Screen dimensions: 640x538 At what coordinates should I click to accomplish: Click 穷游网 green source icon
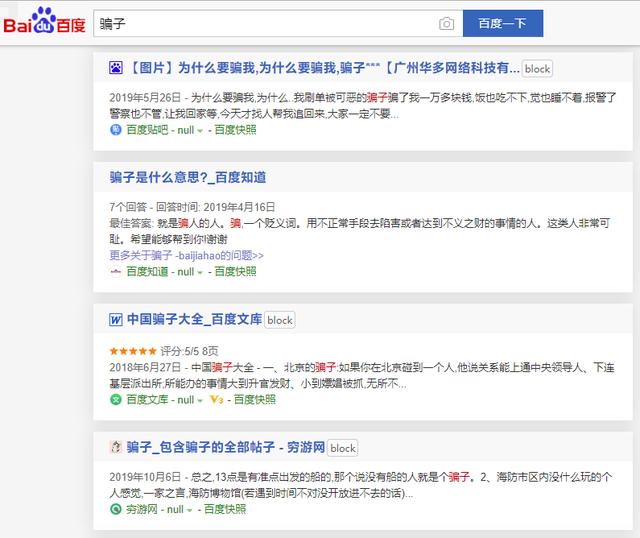click(116, 509)
